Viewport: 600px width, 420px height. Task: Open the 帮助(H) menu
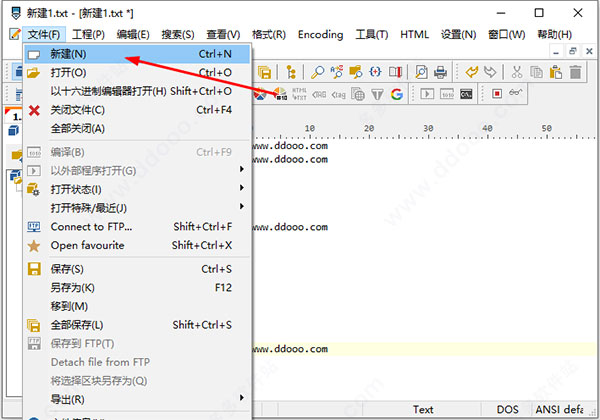[554, 34]
